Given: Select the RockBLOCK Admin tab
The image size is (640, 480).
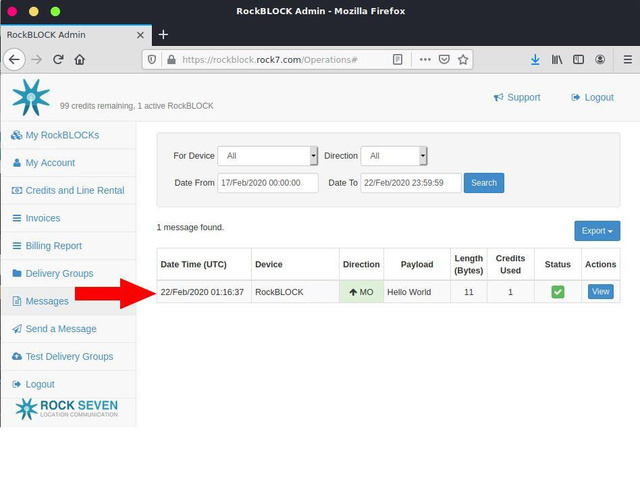Looking at the screenshot, I should point(76,35).
